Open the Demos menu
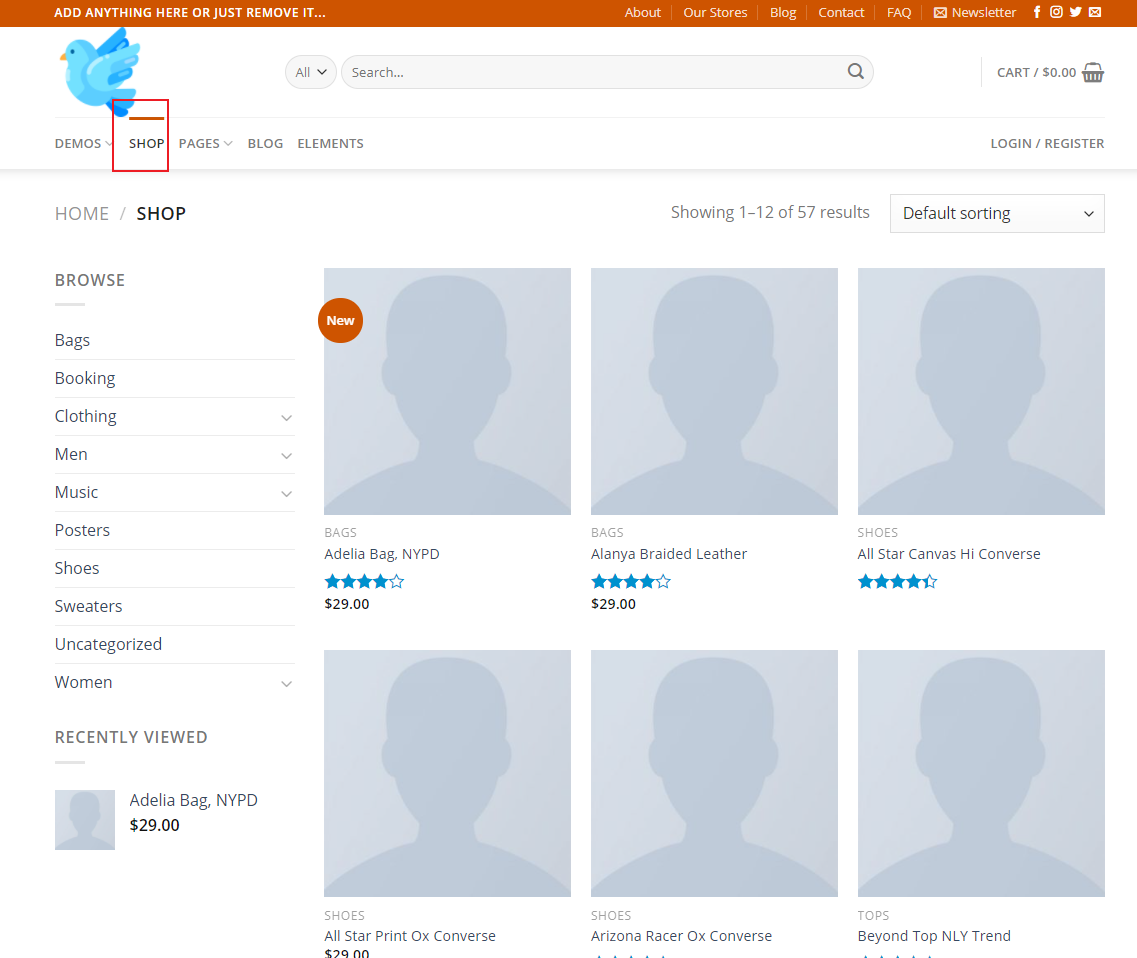 tap(83, 143)
